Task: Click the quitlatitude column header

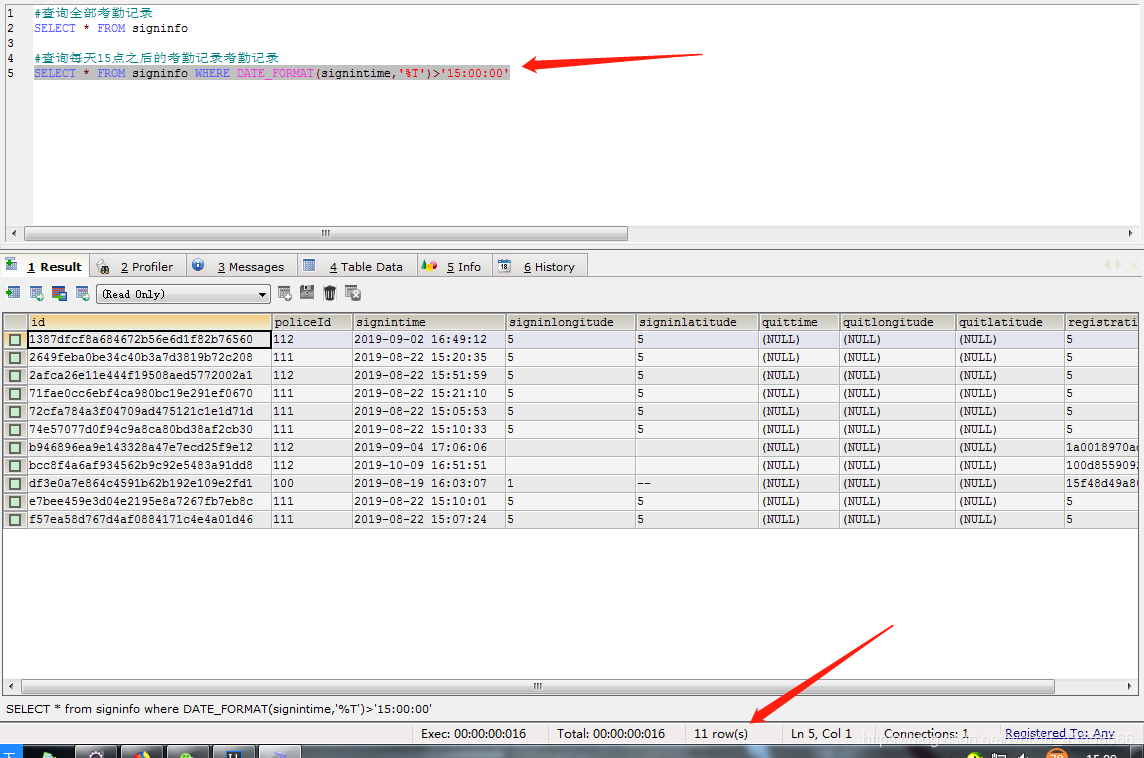Action: [1010, 322]
